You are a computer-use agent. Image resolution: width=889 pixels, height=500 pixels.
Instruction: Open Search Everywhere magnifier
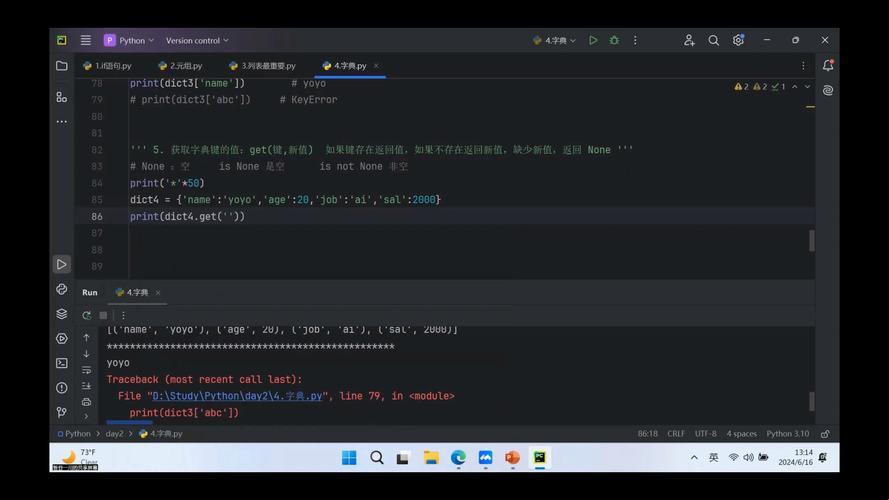point(713,40)
